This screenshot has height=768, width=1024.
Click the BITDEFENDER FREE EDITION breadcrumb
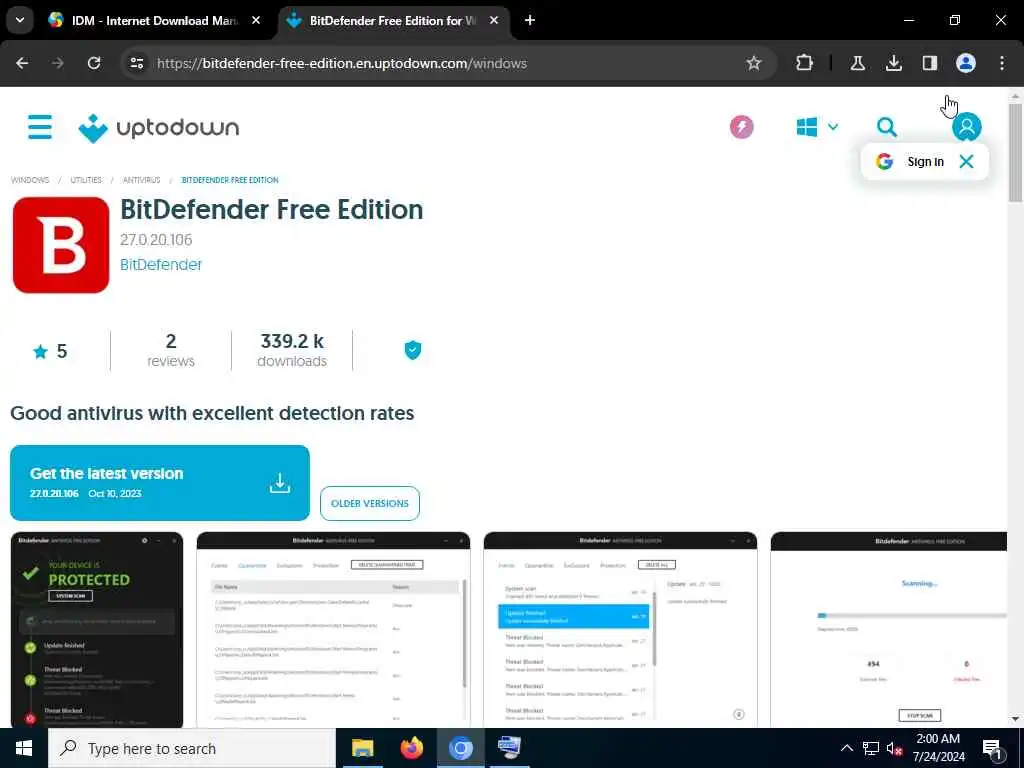pyautogui.click(x=230, y=180)
